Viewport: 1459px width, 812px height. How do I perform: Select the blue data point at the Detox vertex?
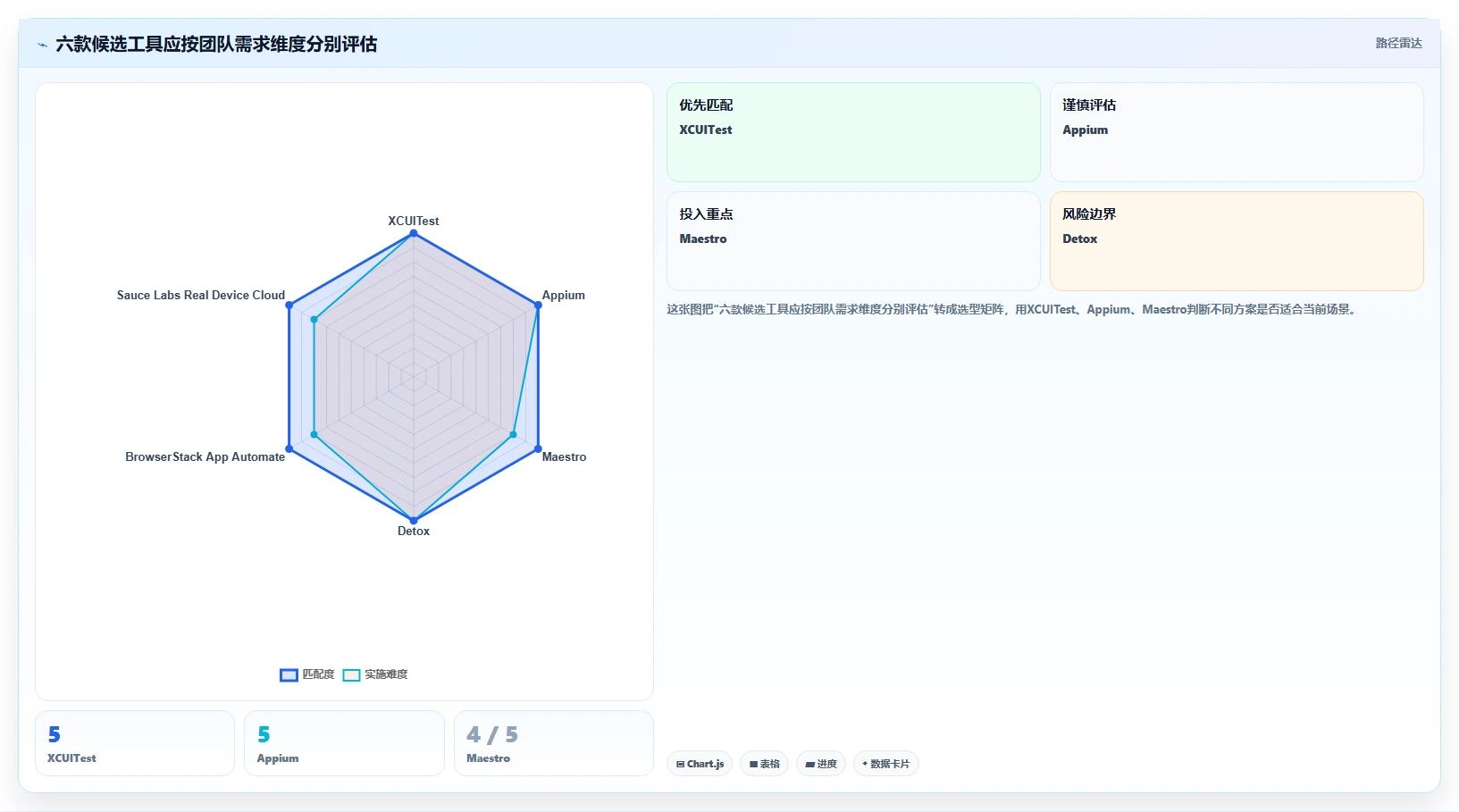tap(414, 520)
